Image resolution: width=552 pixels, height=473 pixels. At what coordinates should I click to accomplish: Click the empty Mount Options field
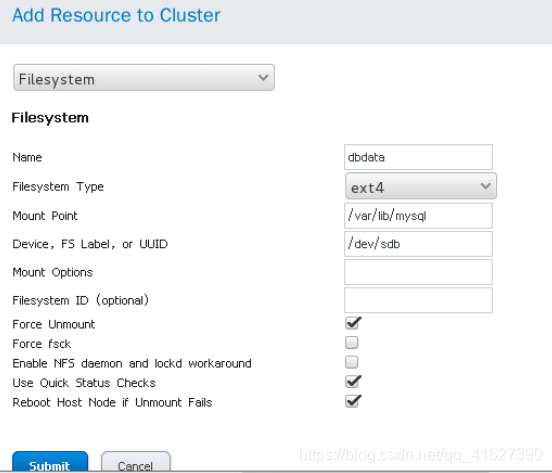click(x=418, y=272)
